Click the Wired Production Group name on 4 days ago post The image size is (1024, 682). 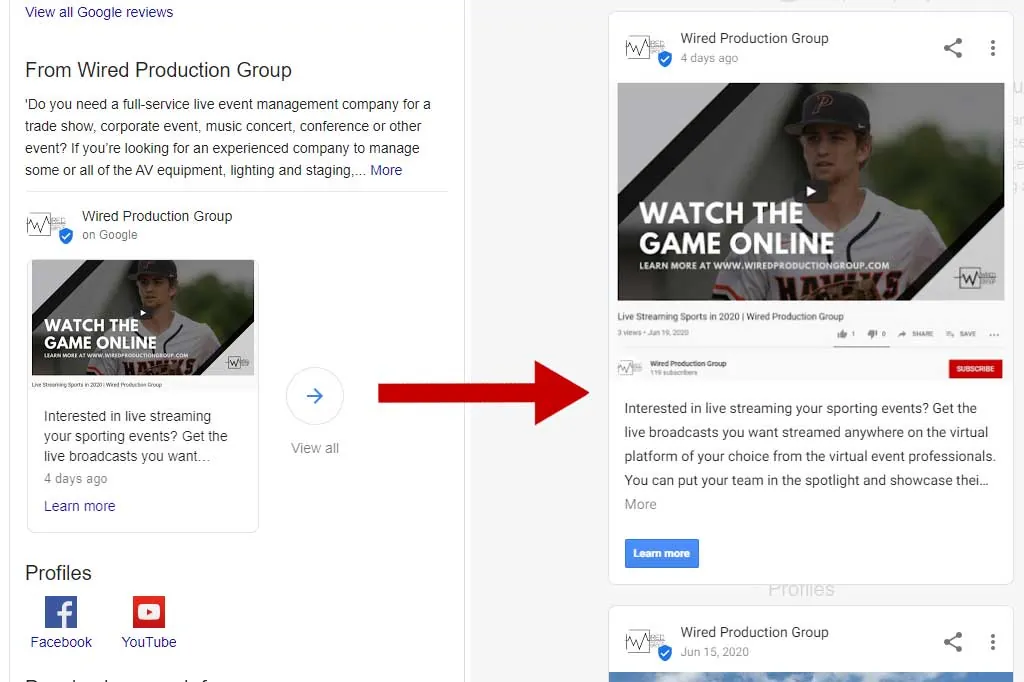[754, 39]
